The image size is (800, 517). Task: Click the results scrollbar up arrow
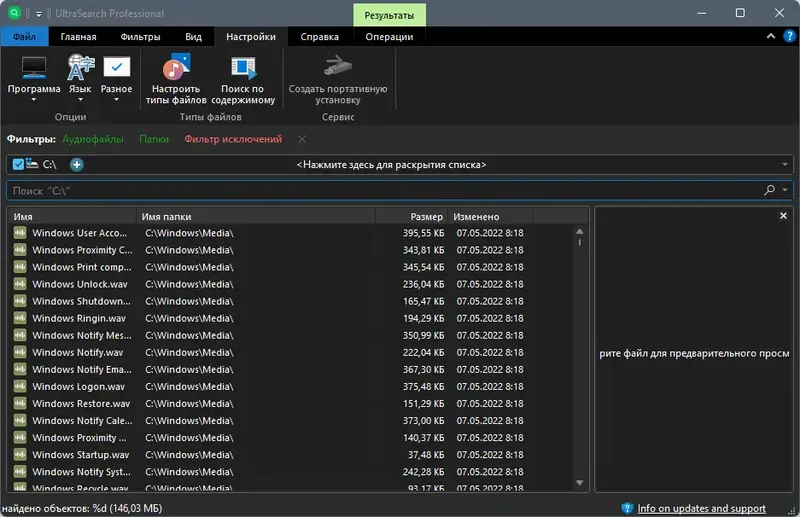[x=580, y=231]
